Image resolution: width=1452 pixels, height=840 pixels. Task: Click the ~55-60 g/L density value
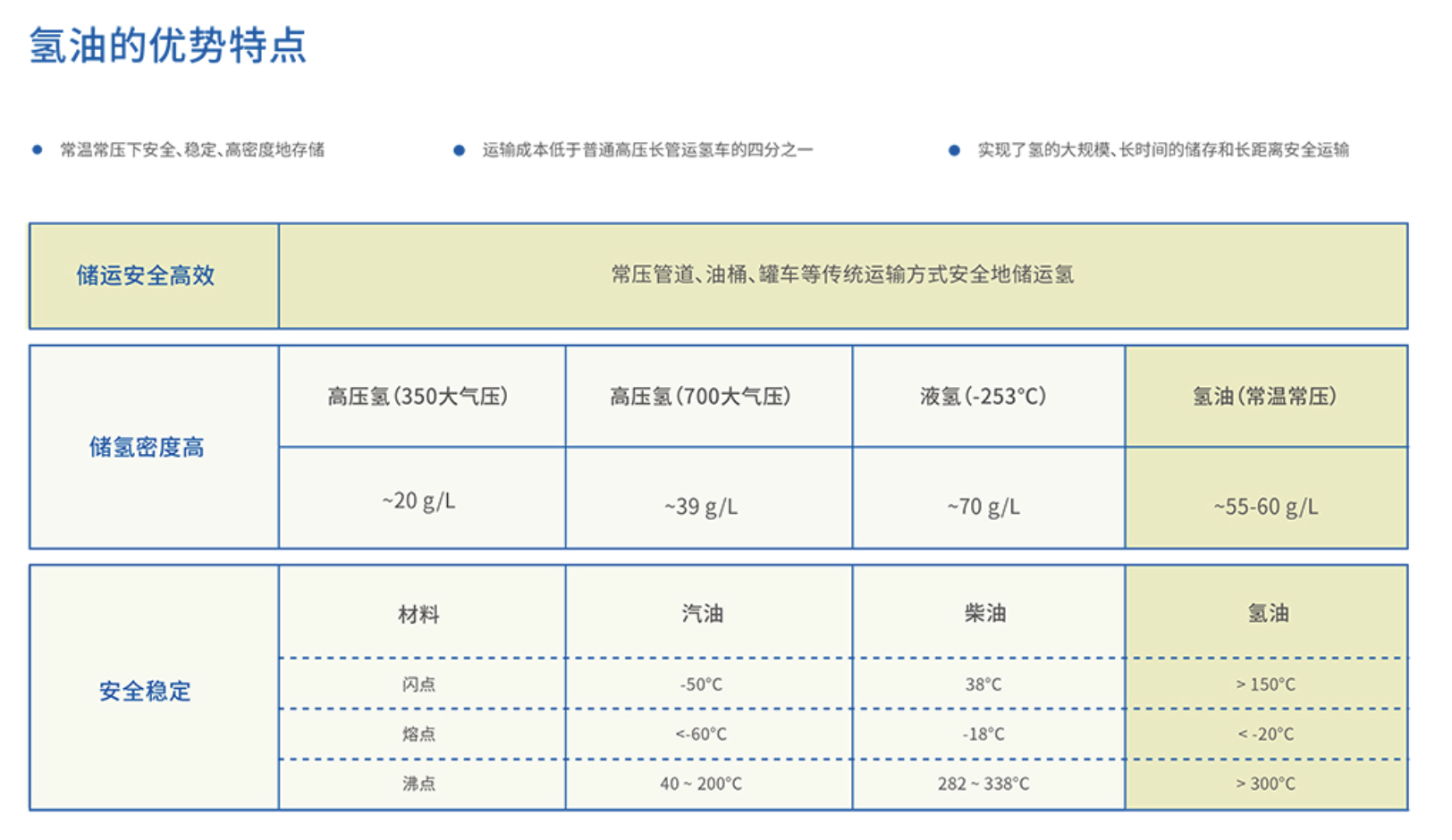click(x=1265, y=507)
